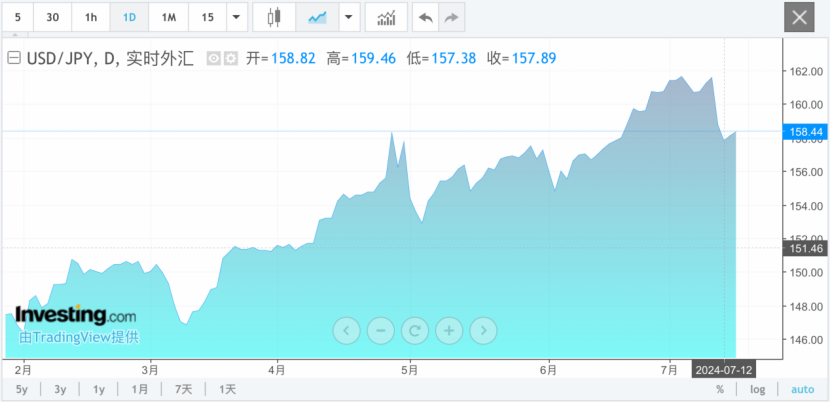The width and height of the screenshot is (830, 403).
Task: Select candlestick chart style icon
Action: (275, 18)
